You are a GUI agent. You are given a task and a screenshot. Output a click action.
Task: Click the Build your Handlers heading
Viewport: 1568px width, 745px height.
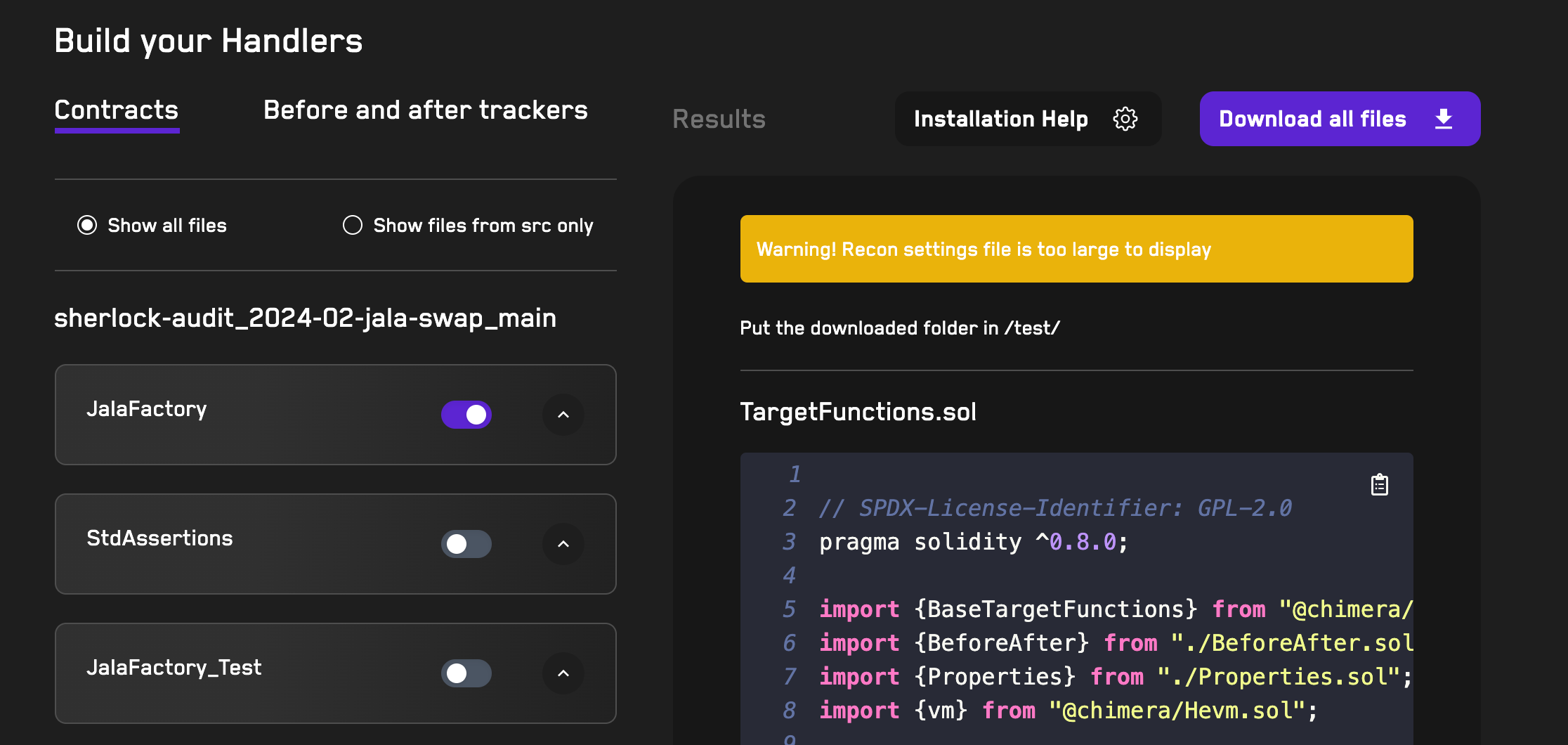(x=209, y=41)
